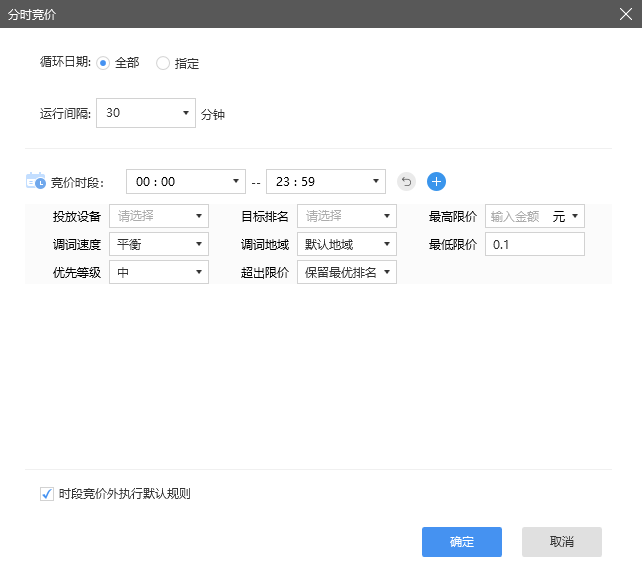Click the 投放设备 label
Image resolution: width=642 pixels, height=577 pixels.
click(x=77, y=216)
